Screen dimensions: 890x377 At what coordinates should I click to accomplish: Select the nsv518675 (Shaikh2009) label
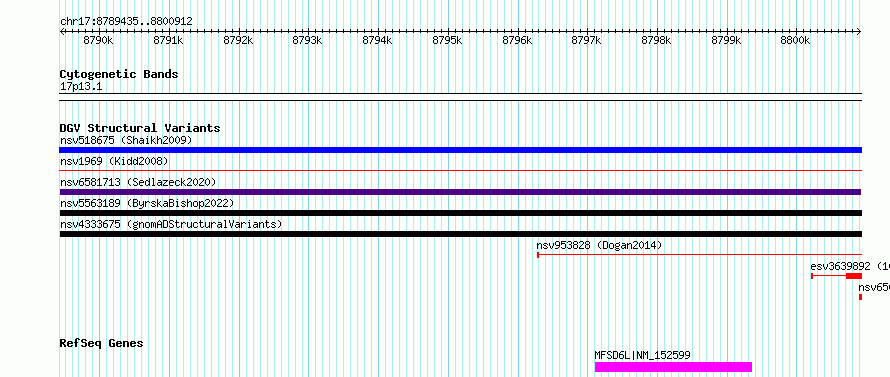127,140
